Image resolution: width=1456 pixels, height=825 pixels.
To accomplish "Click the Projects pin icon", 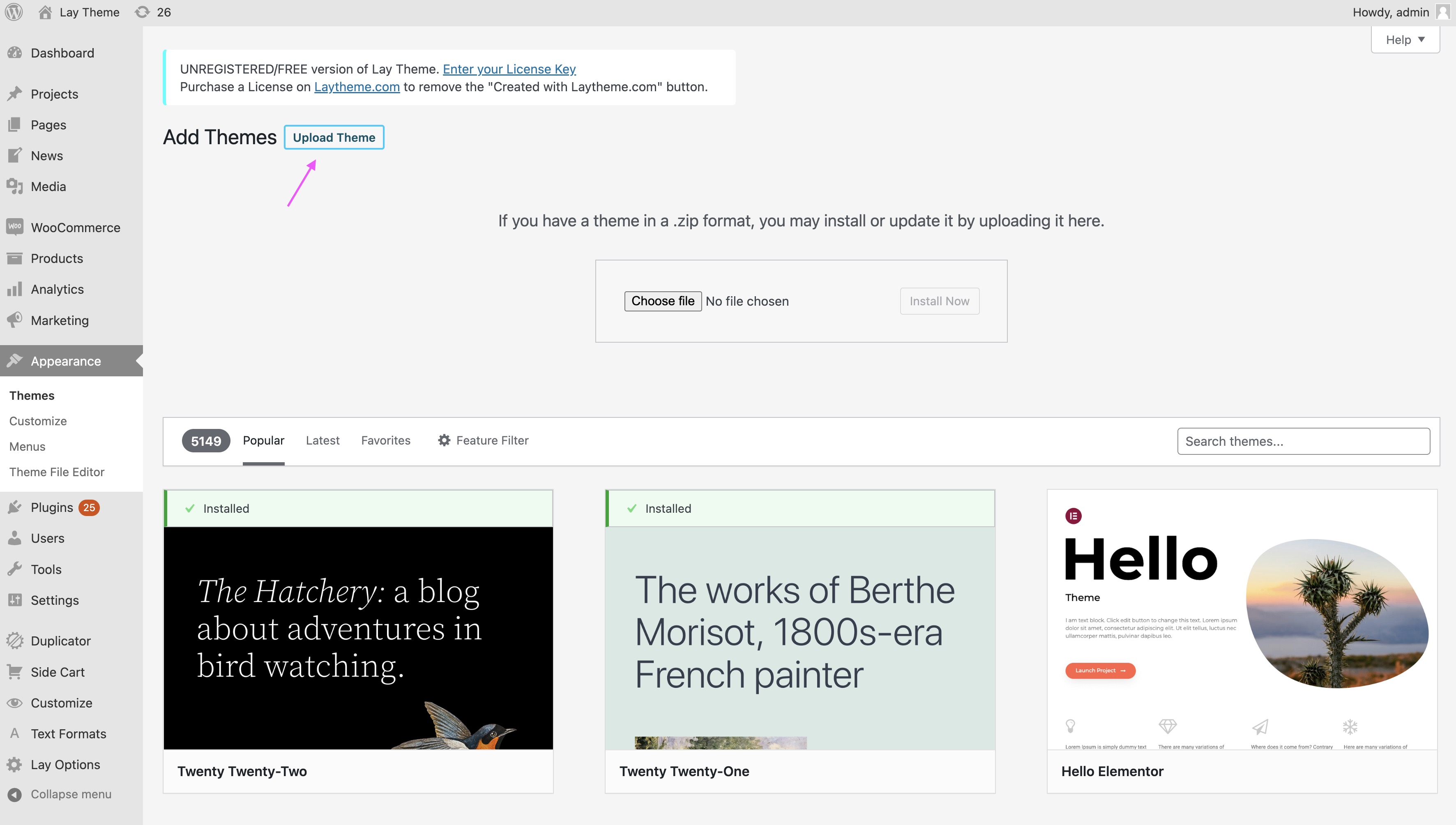I will [15, 94].
